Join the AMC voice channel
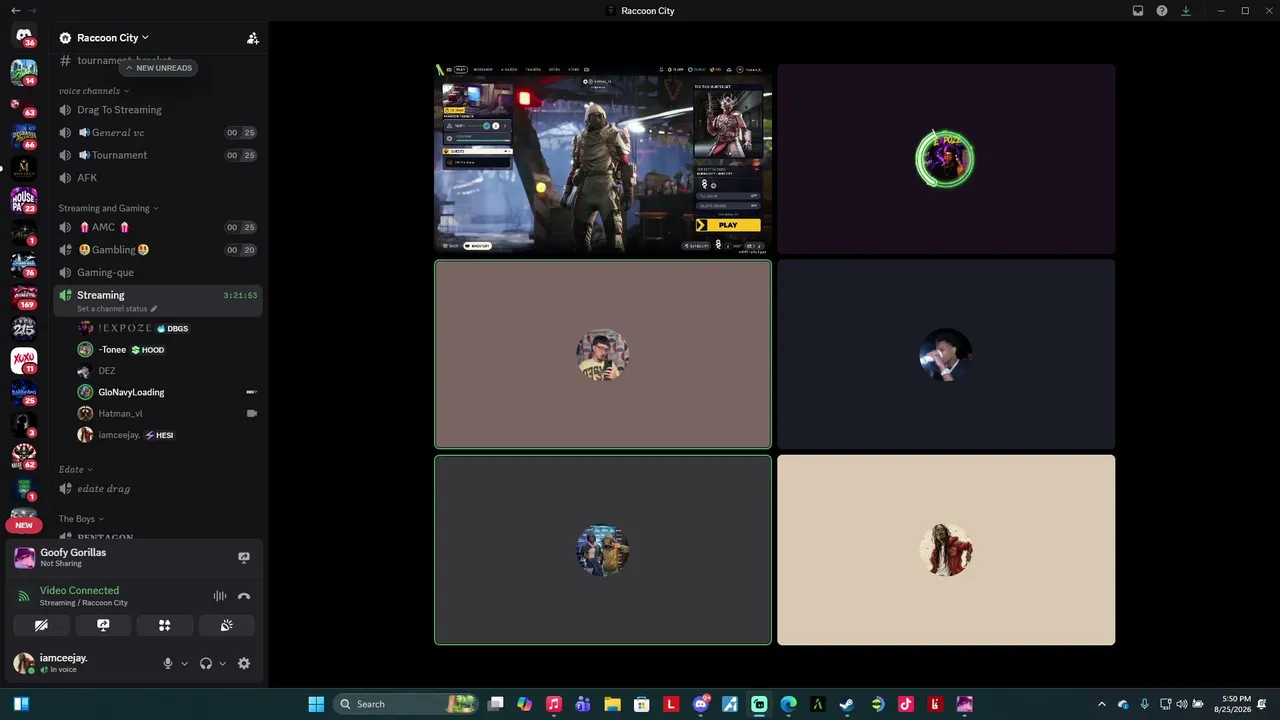1280x720 pixels. (158, 227)
